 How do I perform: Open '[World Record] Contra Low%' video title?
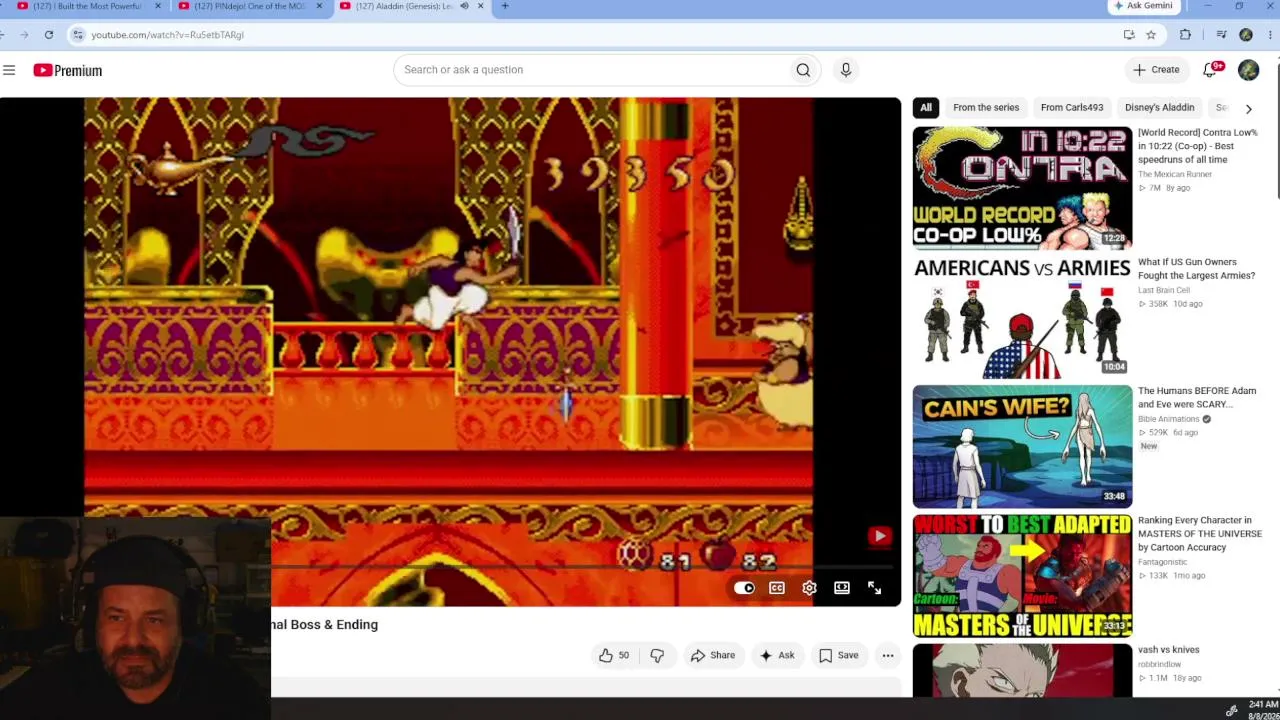(1197, 146)
